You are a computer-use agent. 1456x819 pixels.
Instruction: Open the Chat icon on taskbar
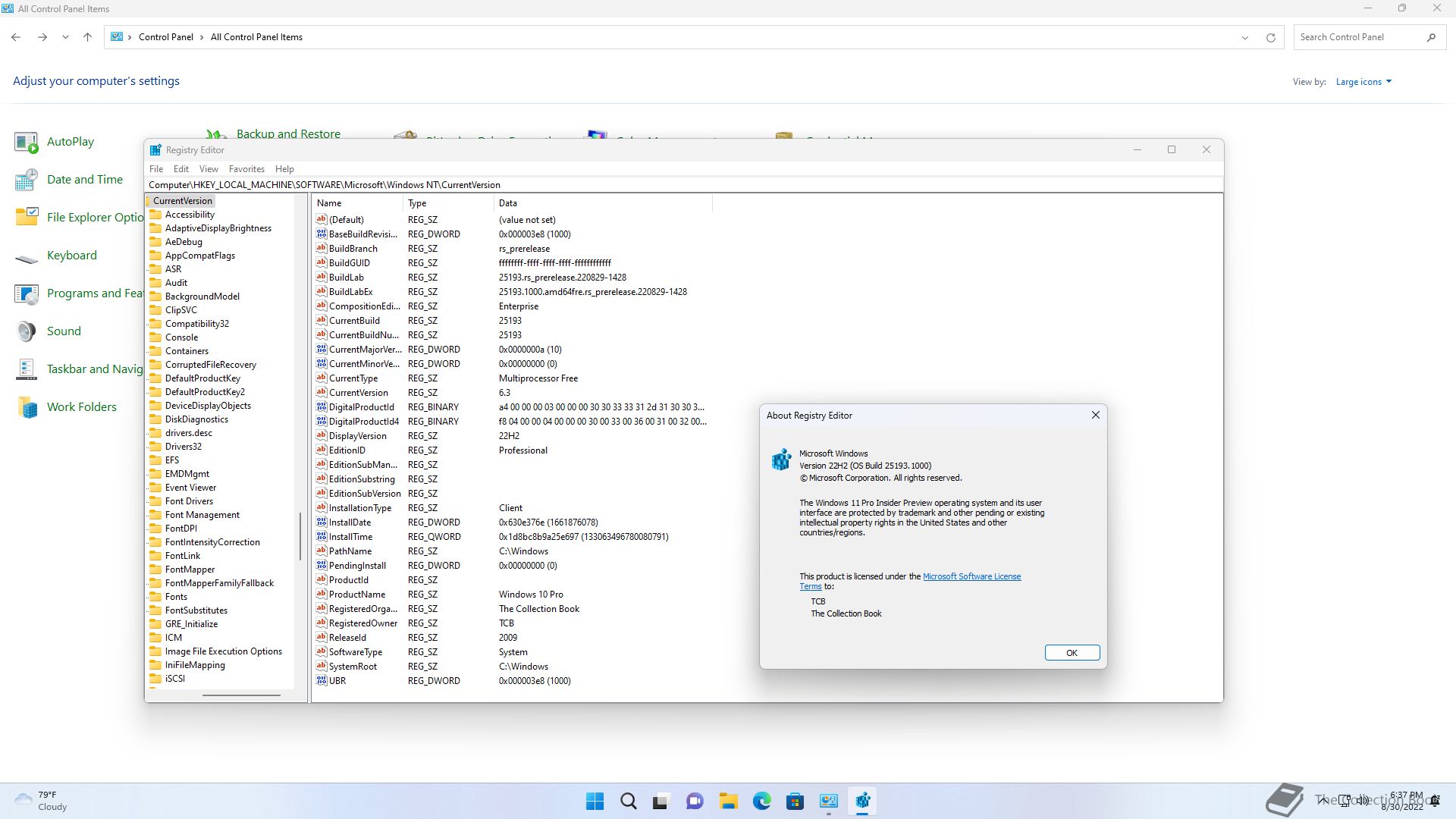[695, 801]
